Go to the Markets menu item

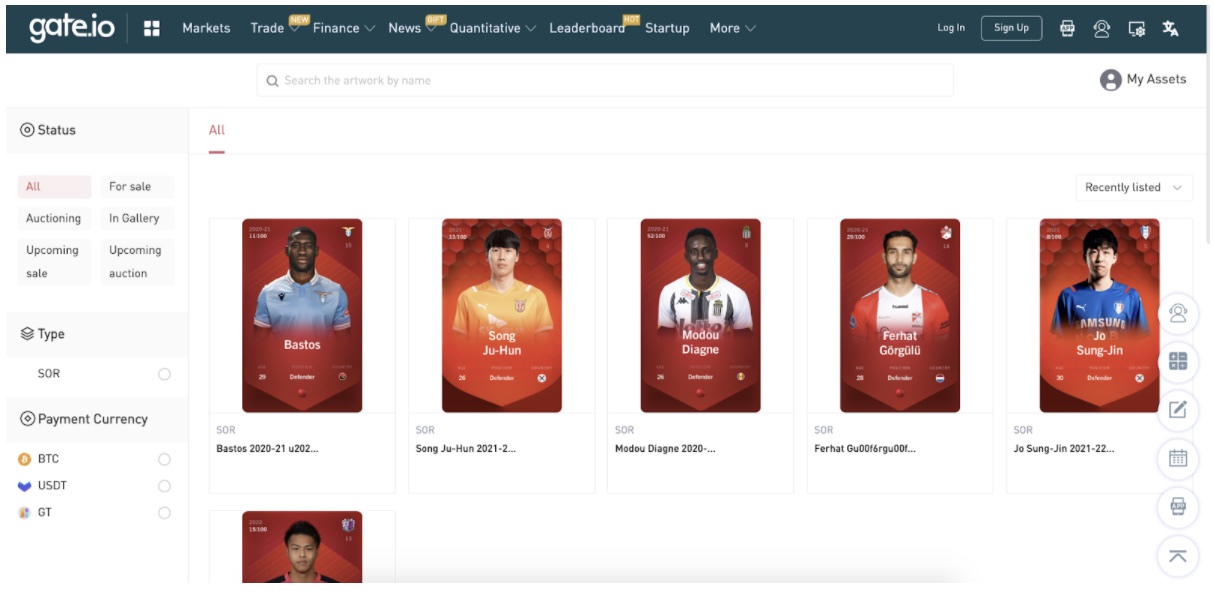pyautogui.click(x=206, y=28)
